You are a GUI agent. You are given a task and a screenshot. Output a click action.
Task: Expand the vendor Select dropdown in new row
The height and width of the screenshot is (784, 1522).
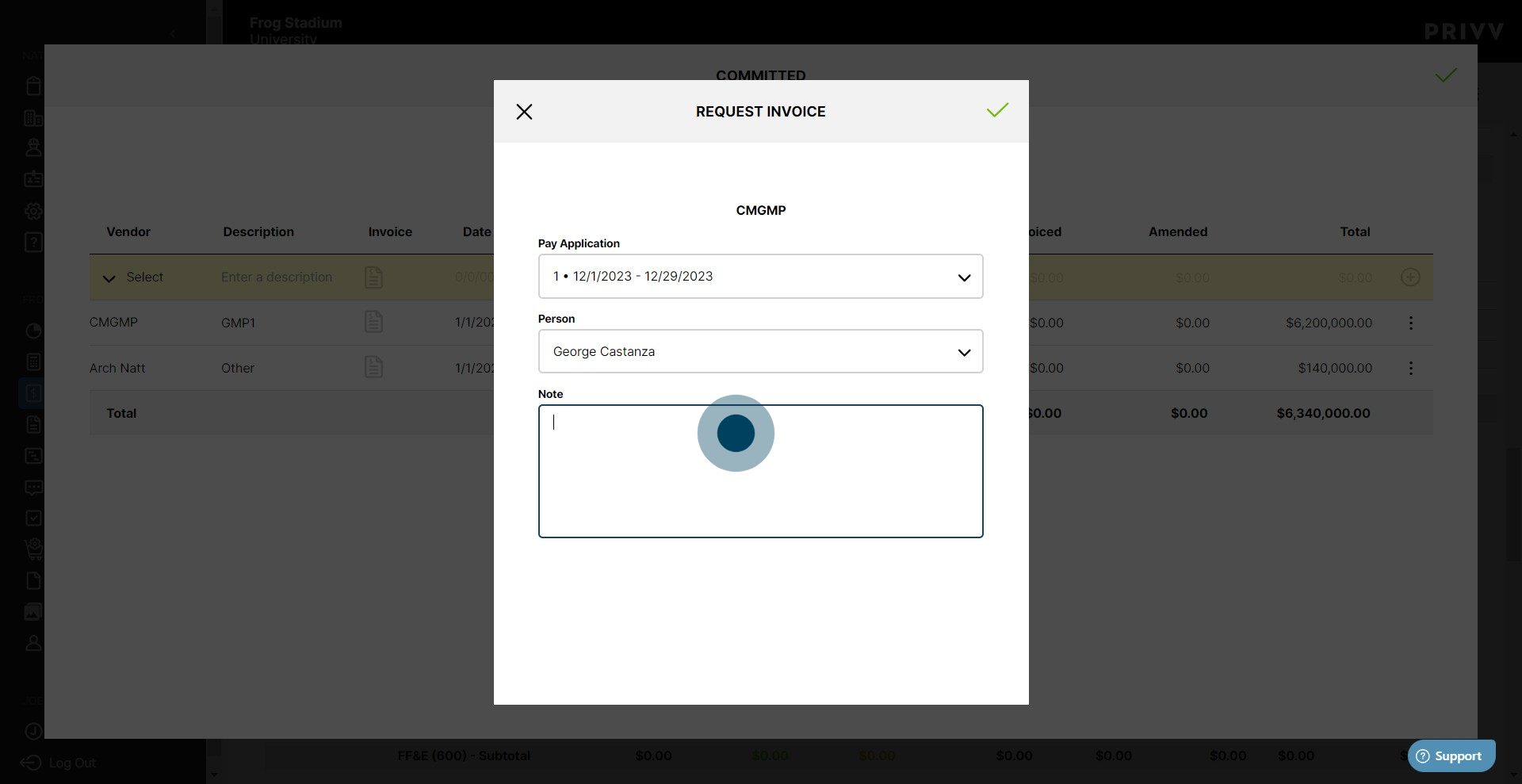pos(133,277)
